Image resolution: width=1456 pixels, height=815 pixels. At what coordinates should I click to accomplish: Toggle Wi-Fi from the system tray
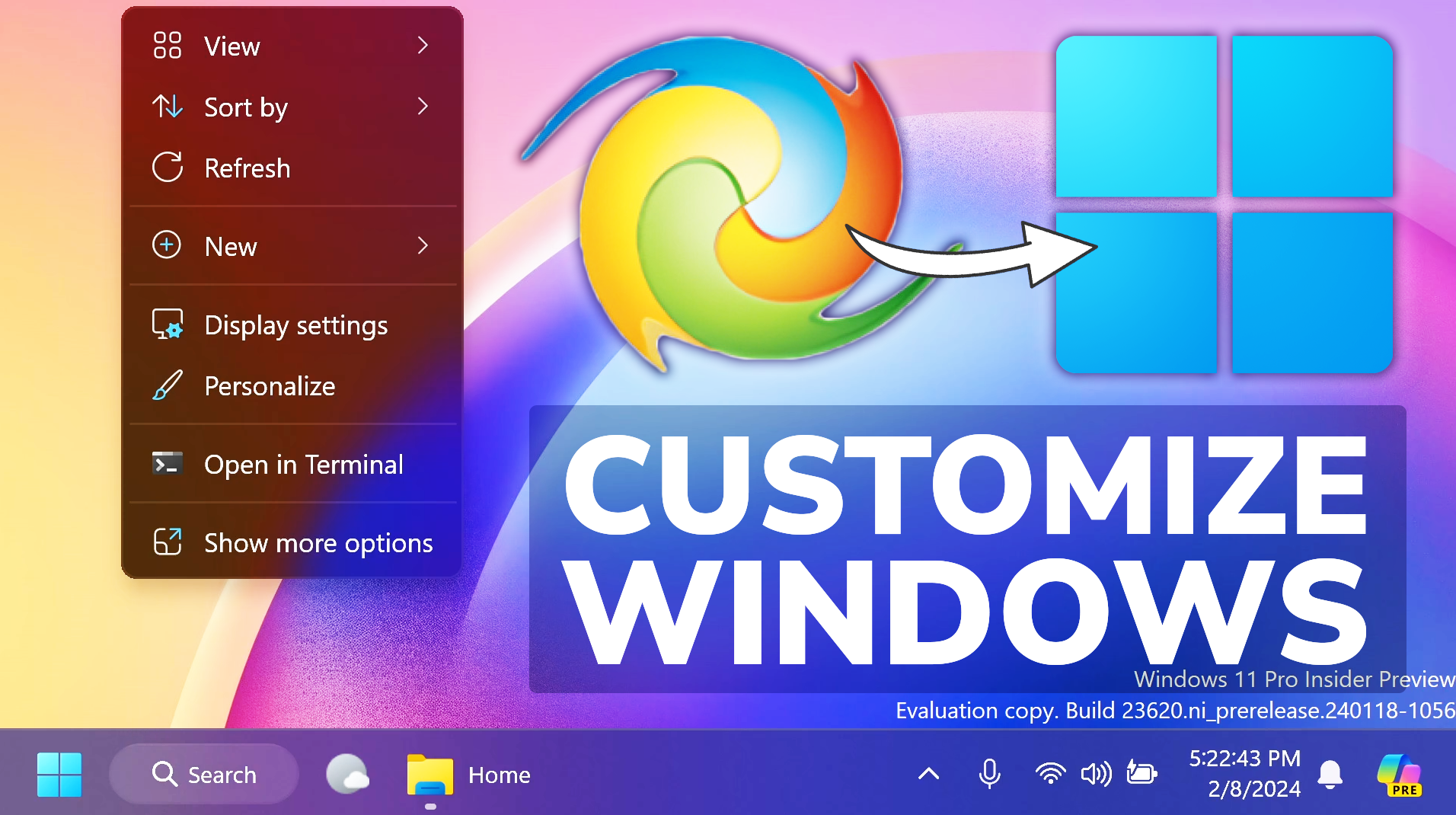1050,774
